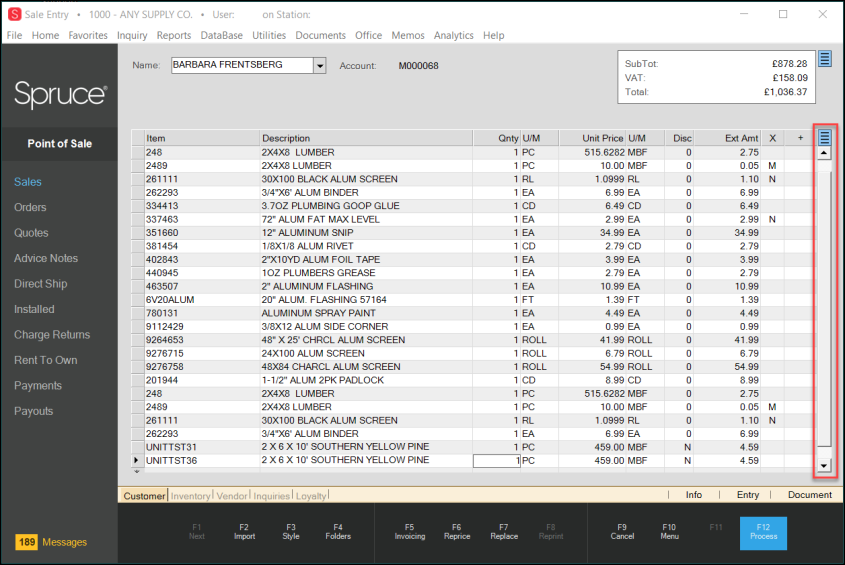The width and height of the screenshot is (845, 565).
Task: Select item cell 6V20ALUM
Action: pos(202,300)
